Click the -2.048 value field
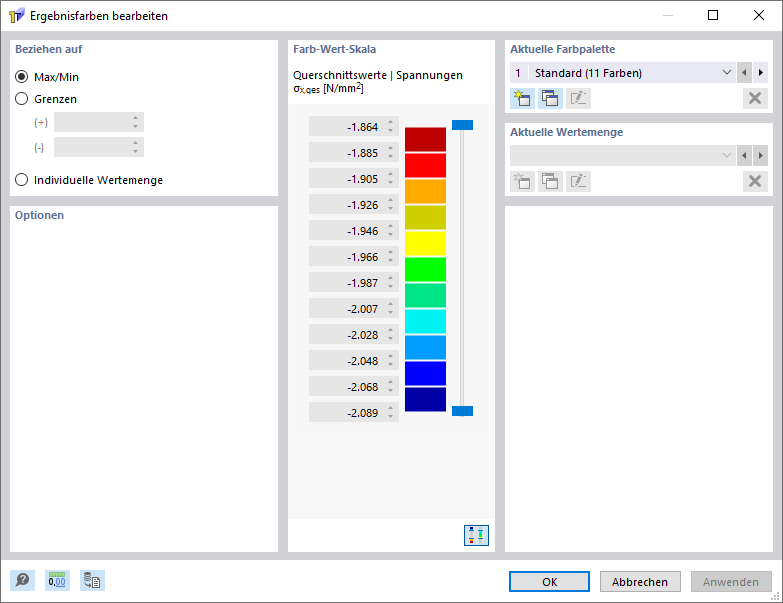 [x=354, y=360]
